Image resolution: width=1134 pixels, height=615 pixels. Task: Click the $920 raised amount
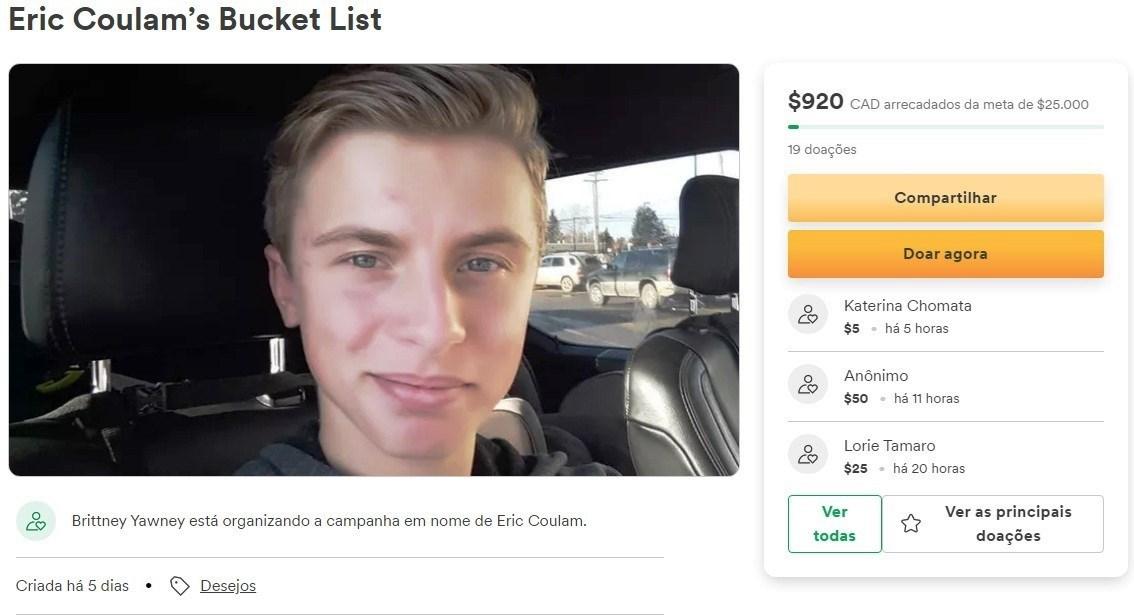(816, 101)
